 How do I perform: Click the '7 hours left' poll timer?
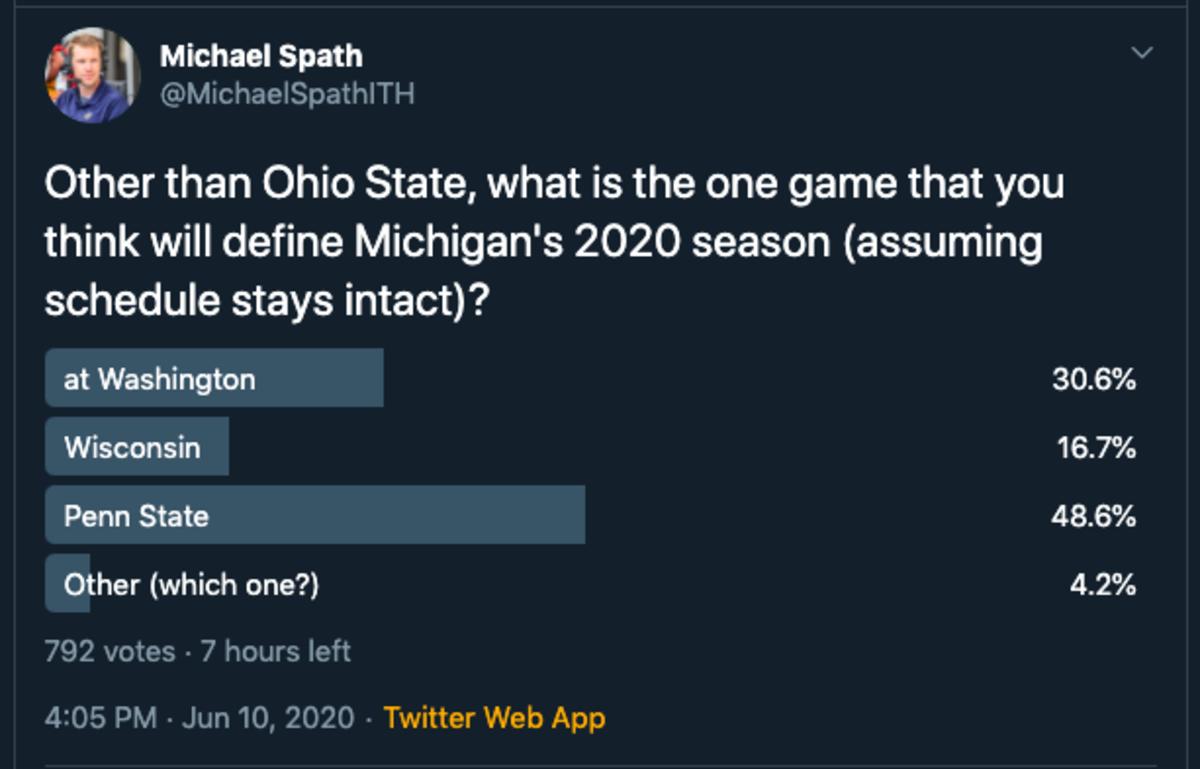(276, 652)
